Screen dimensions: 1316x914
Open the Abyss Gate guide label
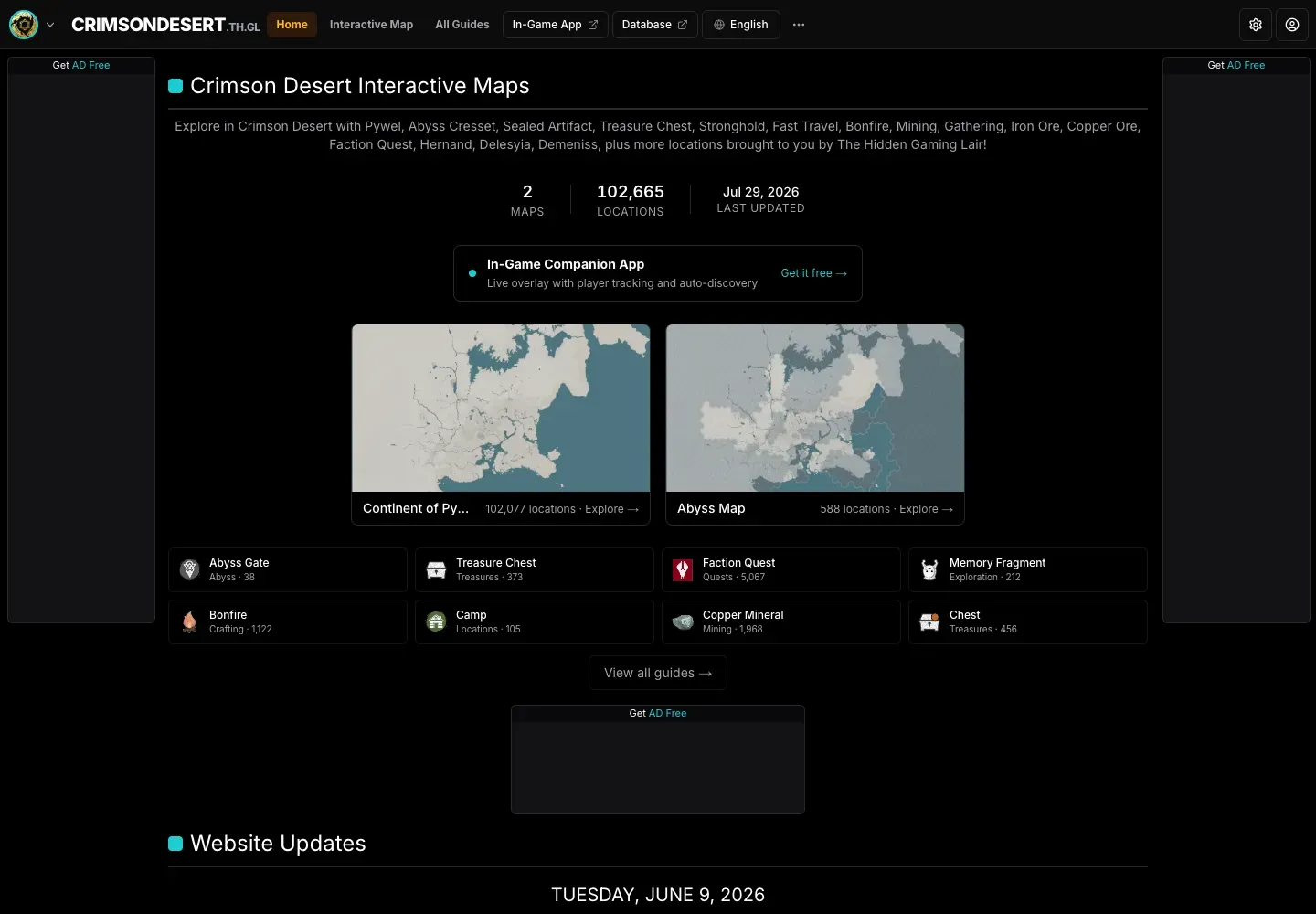239,563
